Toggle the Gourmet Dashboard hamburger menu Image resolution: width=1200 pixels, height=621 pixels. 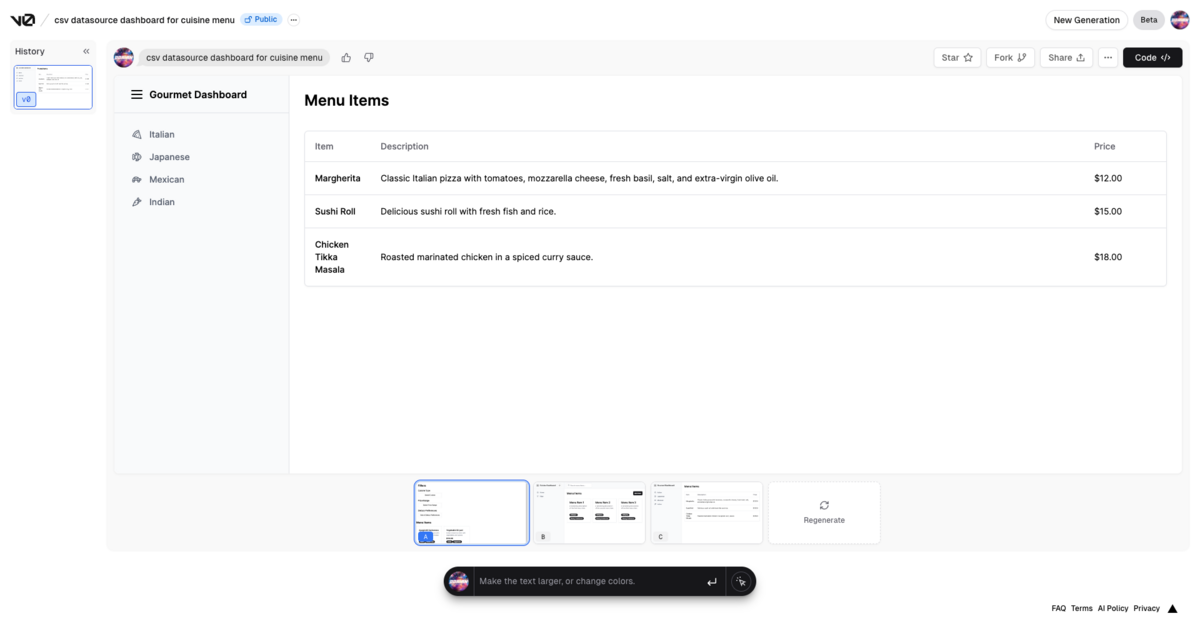[x=137, y=95]
